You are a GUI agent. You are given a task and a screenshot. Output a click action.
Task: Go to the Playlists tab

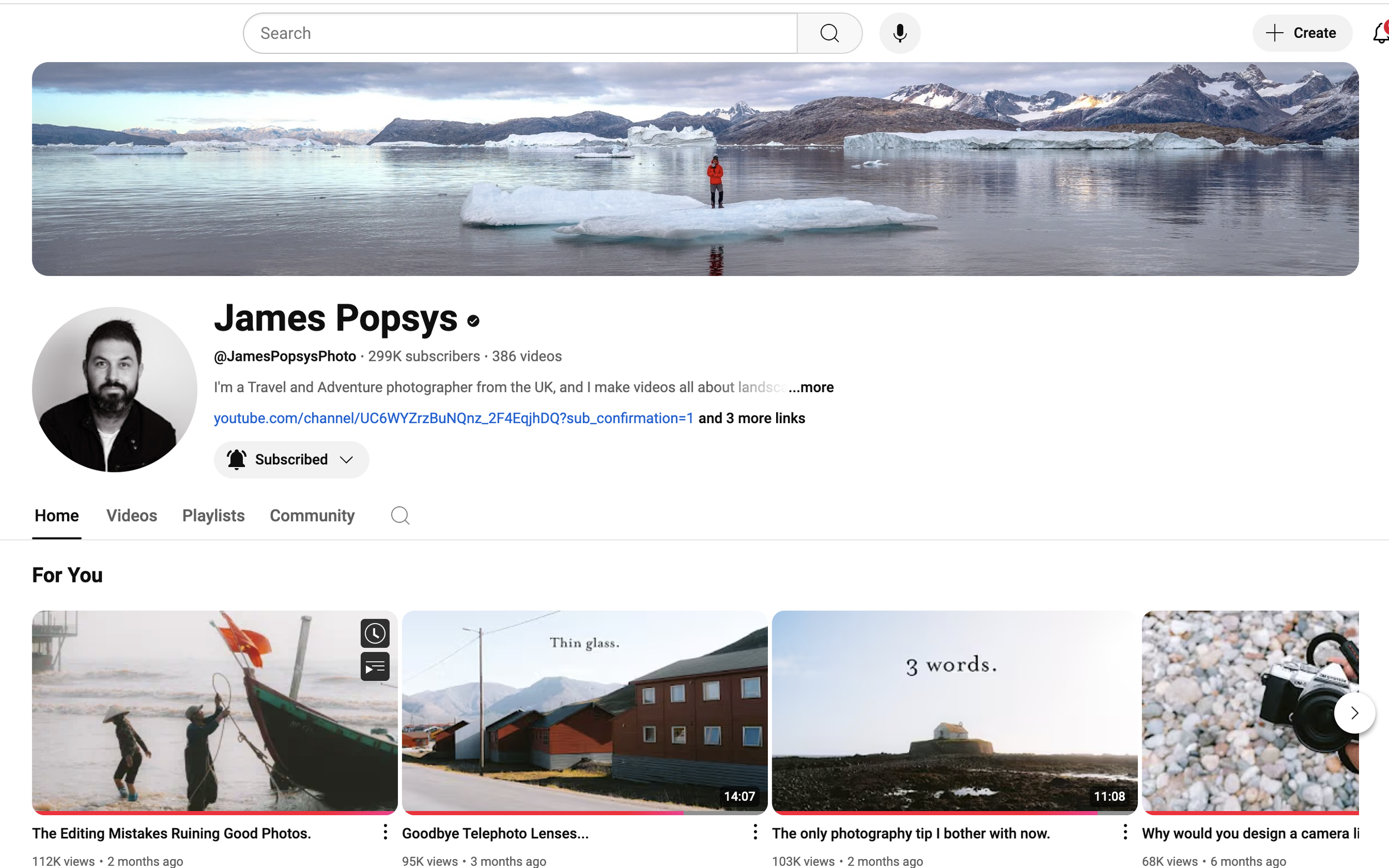pyautogui.click(x=213, y=515)
